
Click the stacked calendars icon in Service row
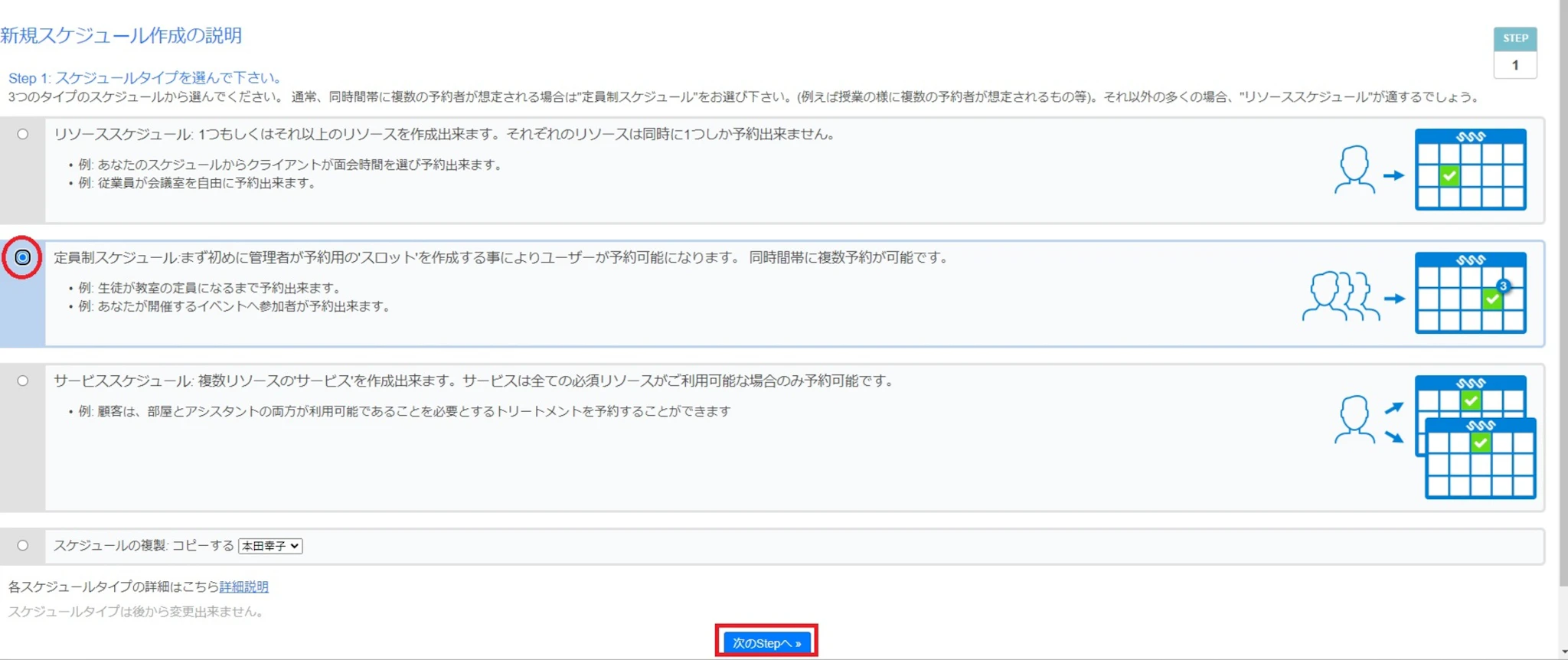click(x=1475, y=436)
